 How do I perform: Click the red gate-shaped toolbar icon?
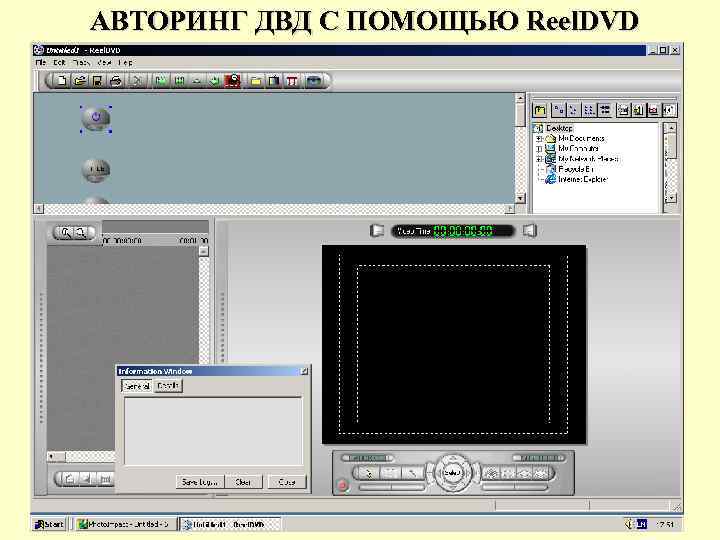pos(292,81)
